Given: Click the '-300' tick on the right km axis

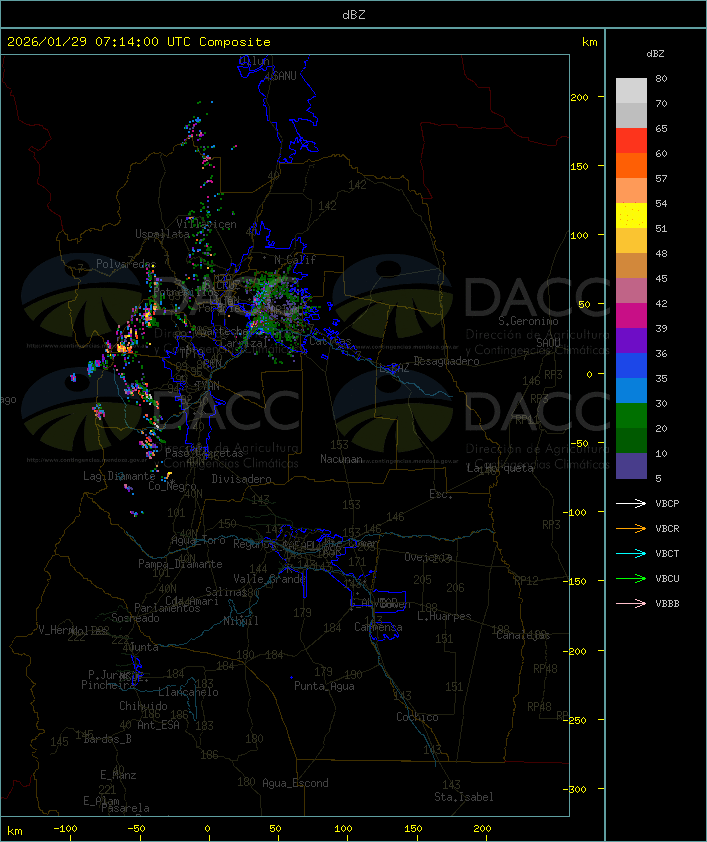Looking at the screenshot, I should pos(575,789).
